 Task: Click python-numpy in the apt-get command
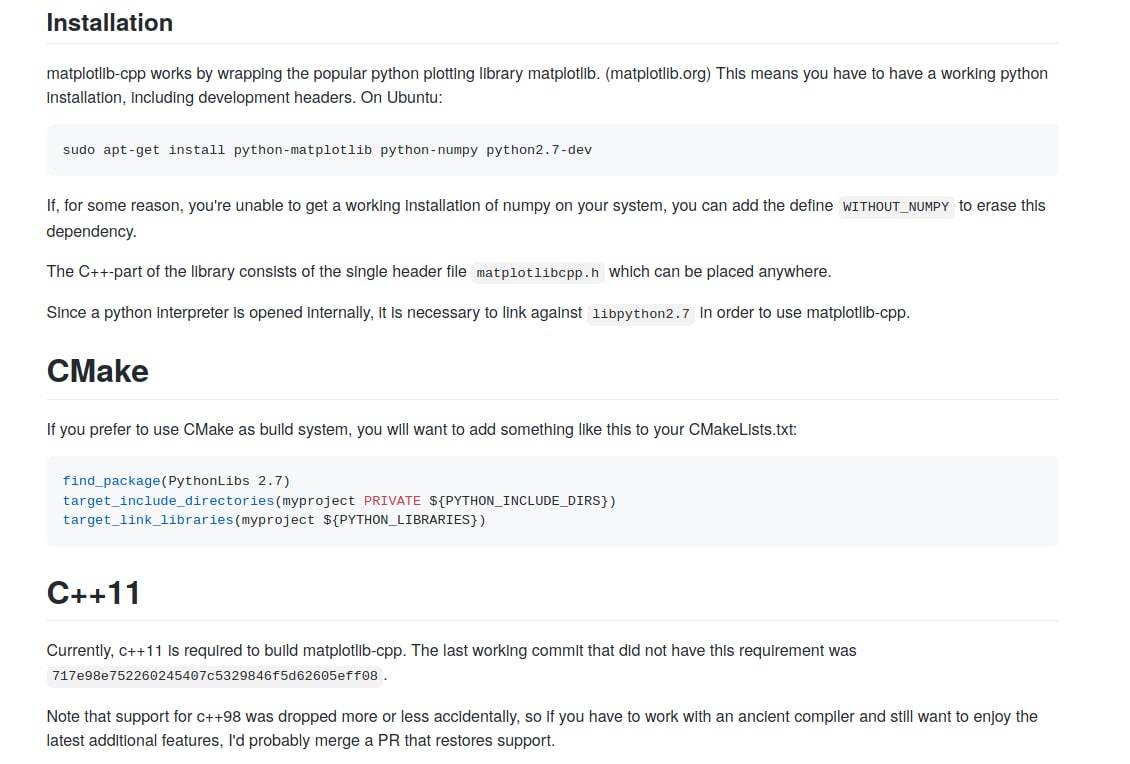click(x=429, y=150)
